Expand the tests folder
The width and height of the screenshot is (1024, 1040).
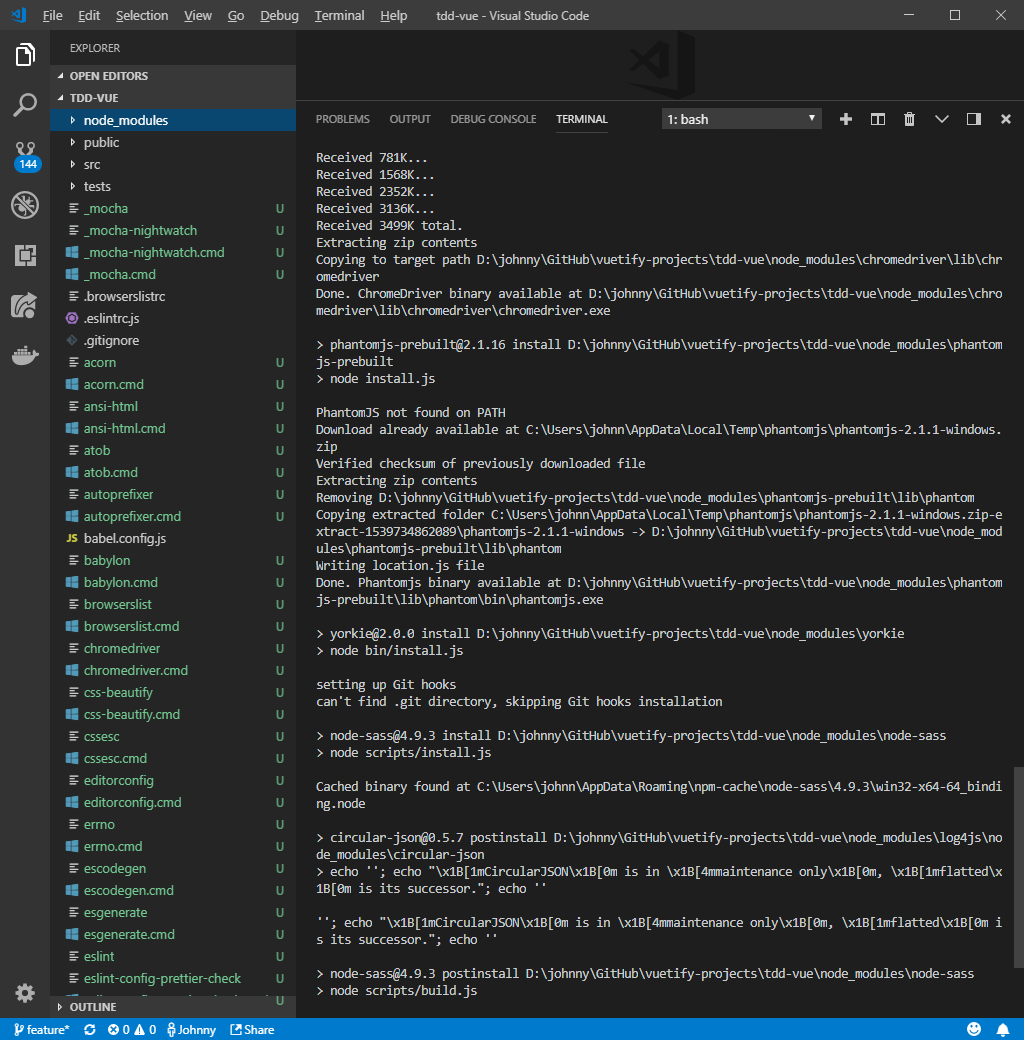click(173, 186)
